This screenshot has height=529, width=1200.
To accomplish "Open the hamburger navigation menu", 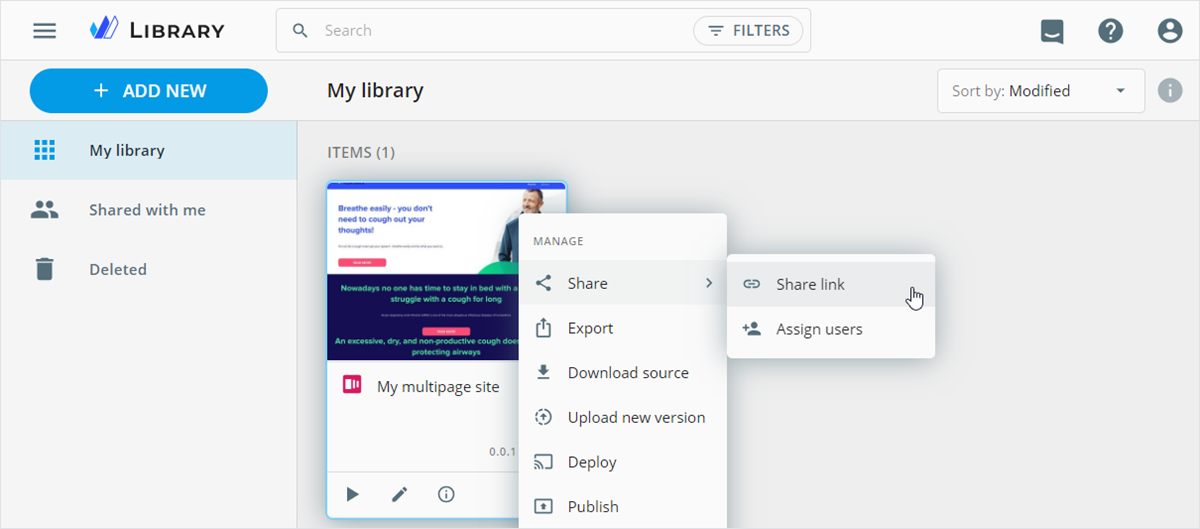I will point(45,31).
